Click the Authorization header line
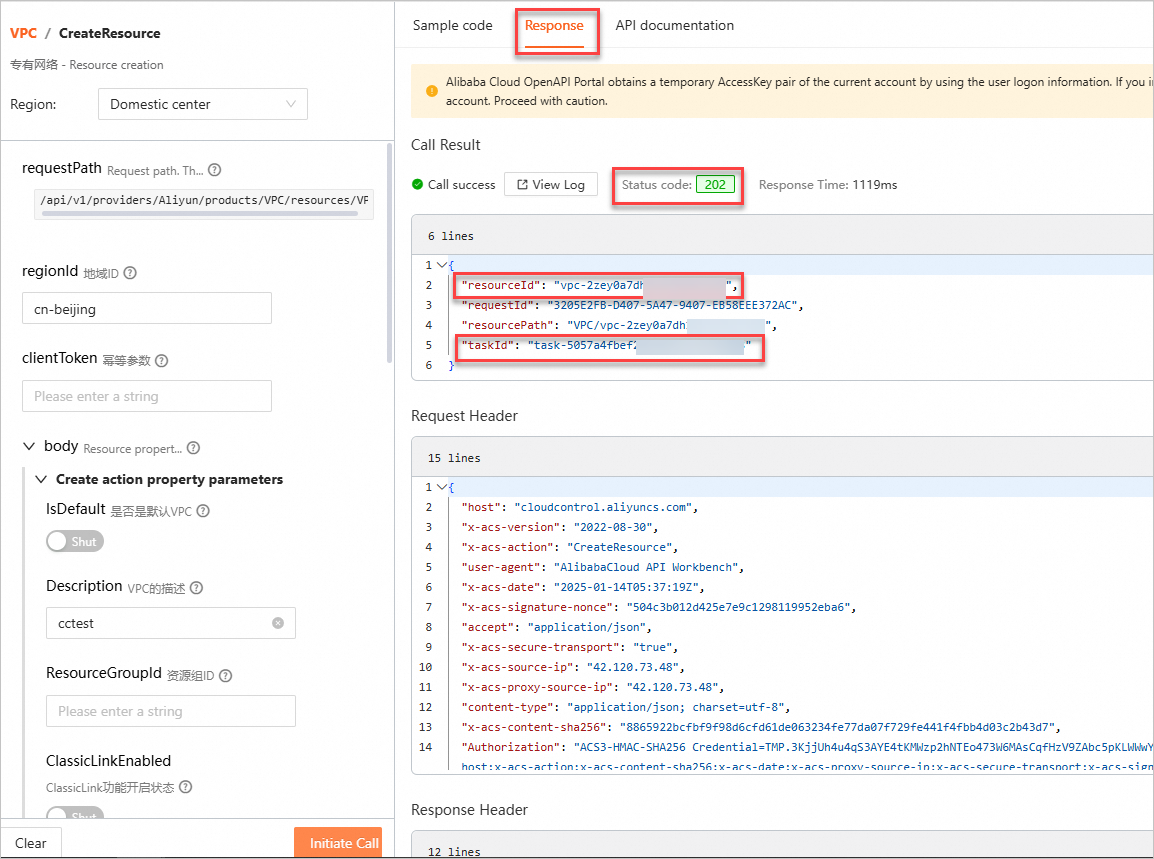 [x=807, y=747]
